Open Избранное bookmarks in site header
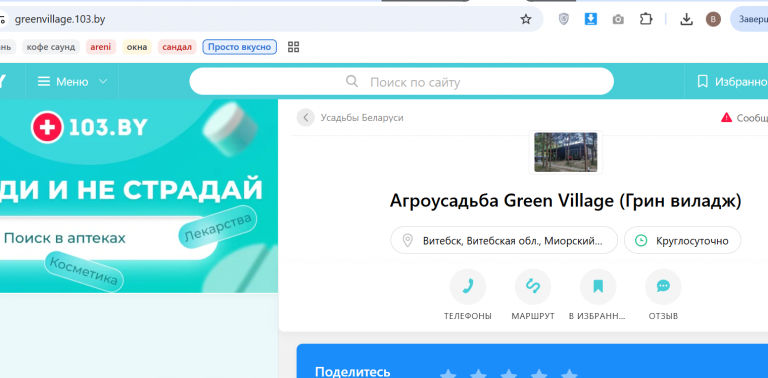Image resolution: width=768 pixels, height=378 pixels. click(732, 81)
